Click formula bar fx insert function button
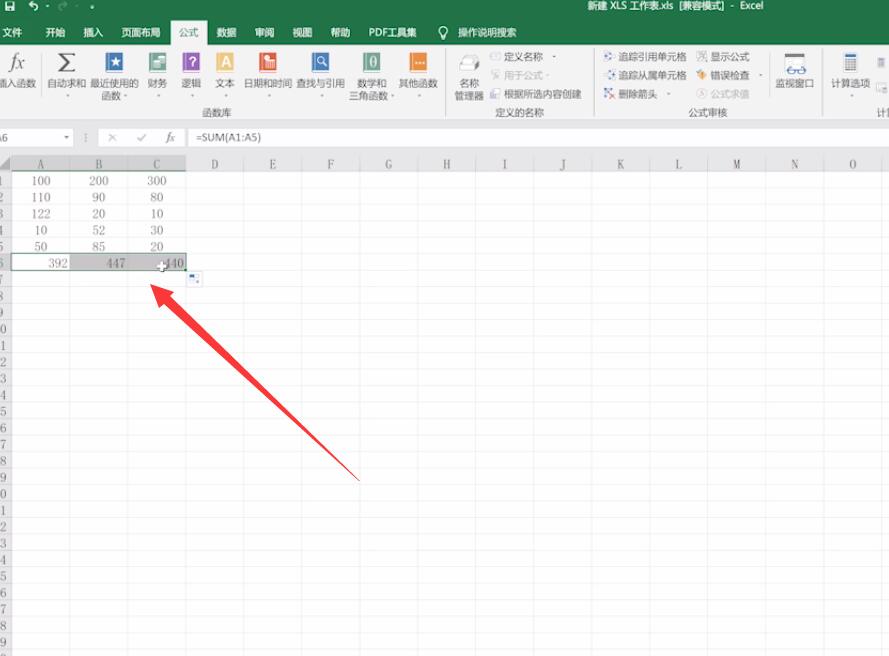The height and width of the screenshot is (656, 889). pyautogui.click(x=170, y=137)
